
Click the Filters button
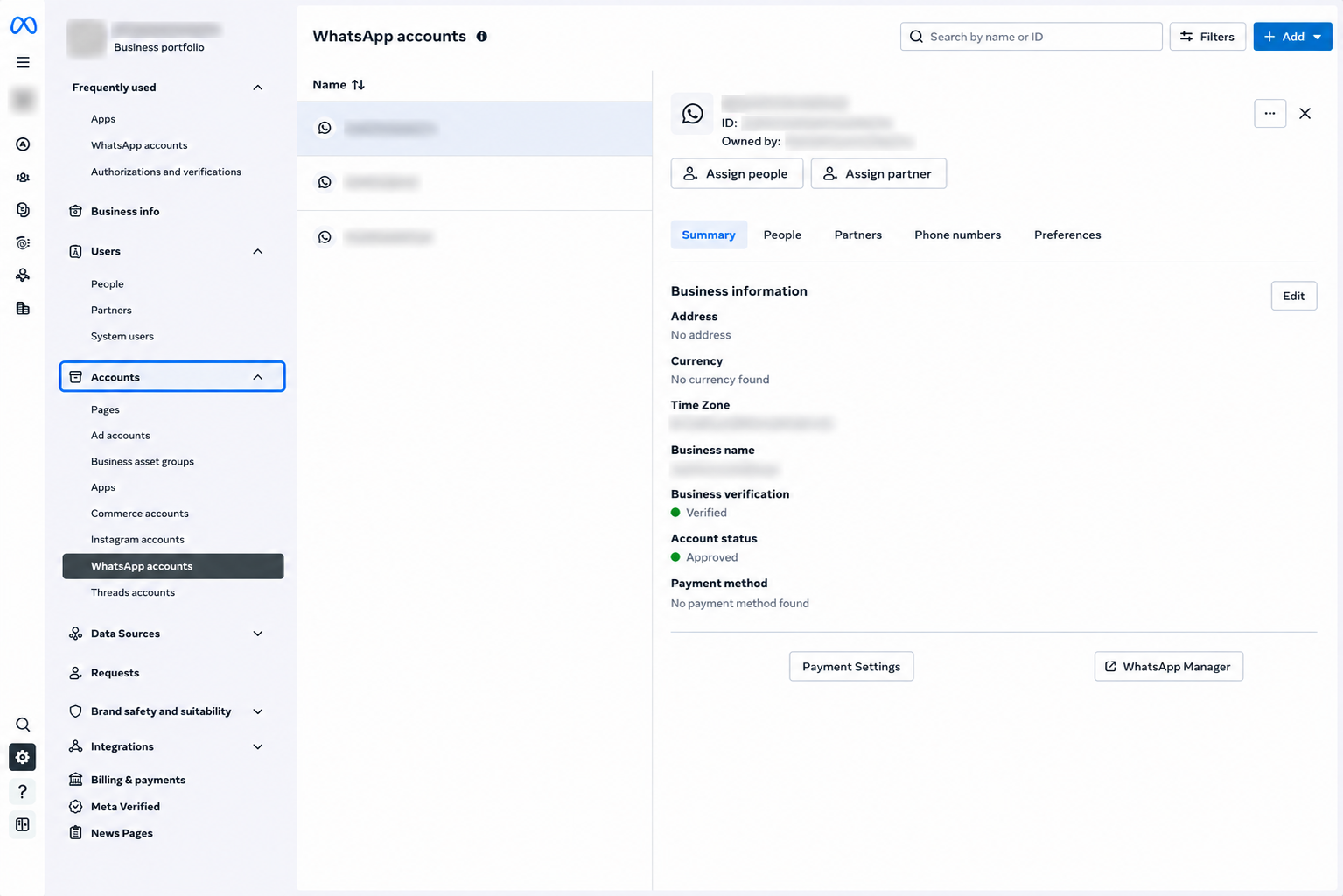(1207, 37)
